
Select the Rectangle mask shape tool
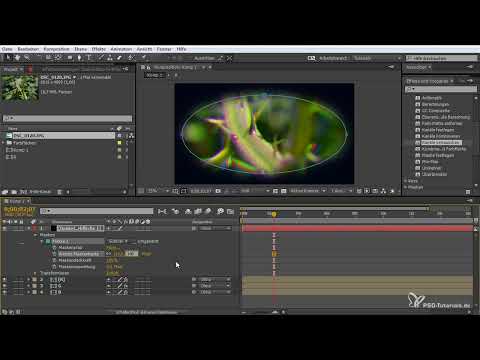(70, 58)
